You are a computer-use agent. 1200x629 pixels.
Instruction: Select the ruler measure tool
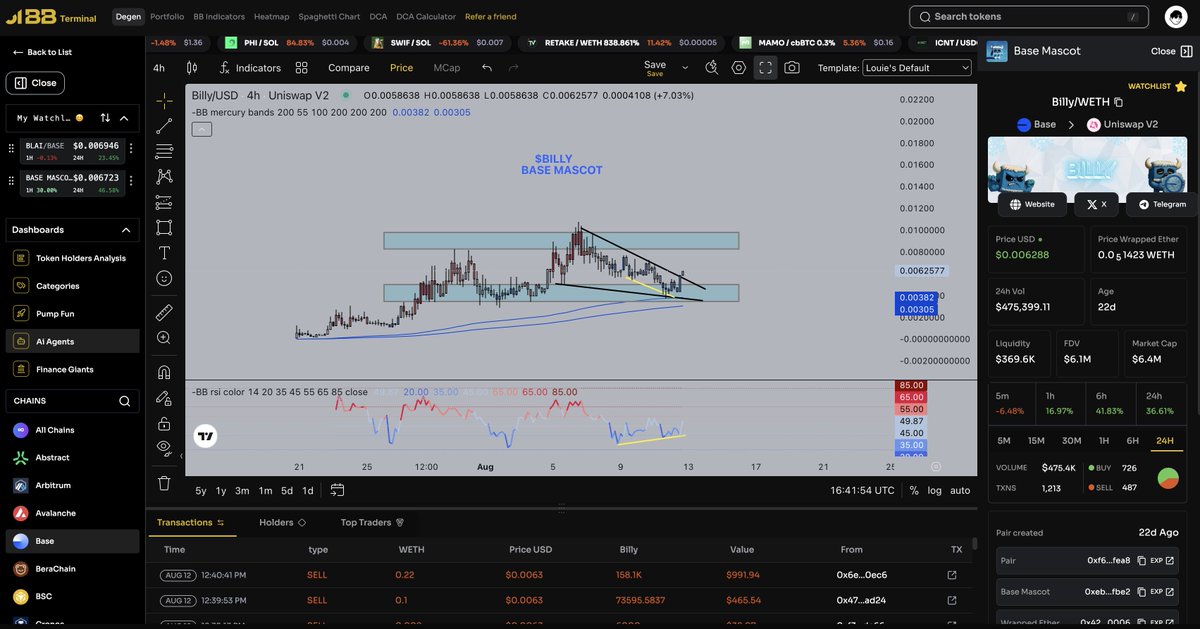pos(165,312)
